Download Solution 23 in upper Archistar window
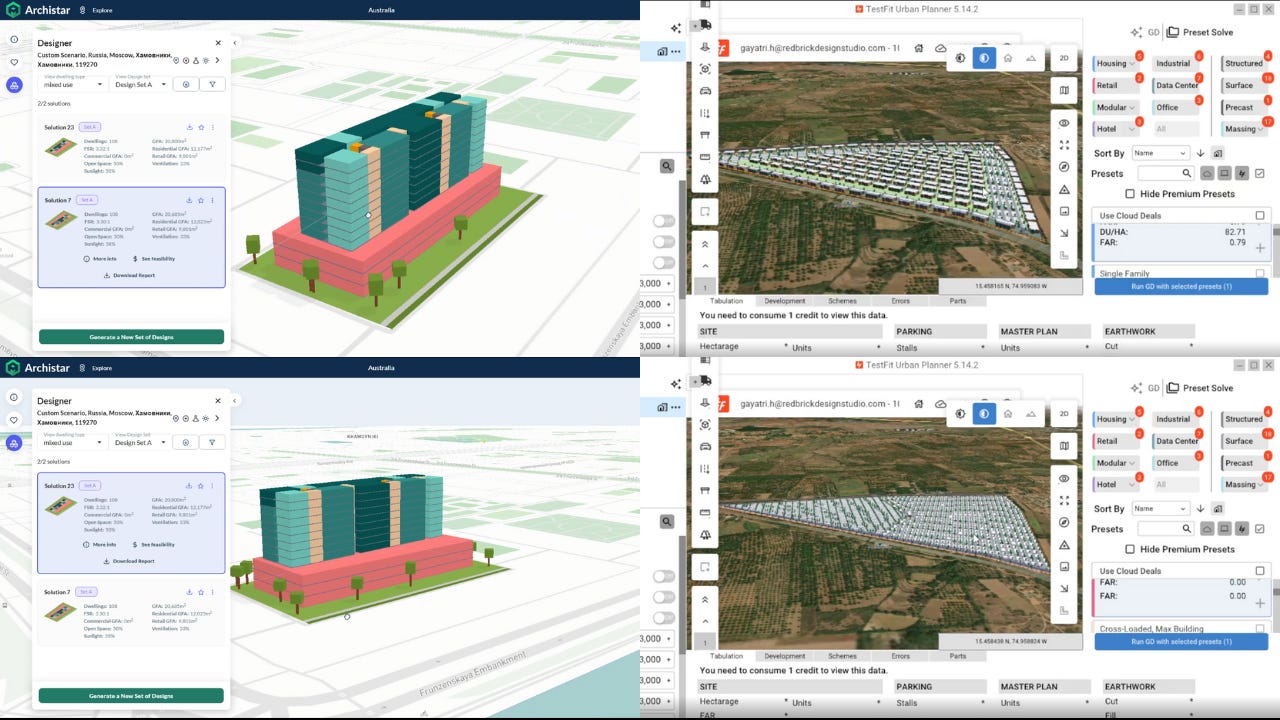Viewport: 1280px width, 720px height. pos(189,127)
